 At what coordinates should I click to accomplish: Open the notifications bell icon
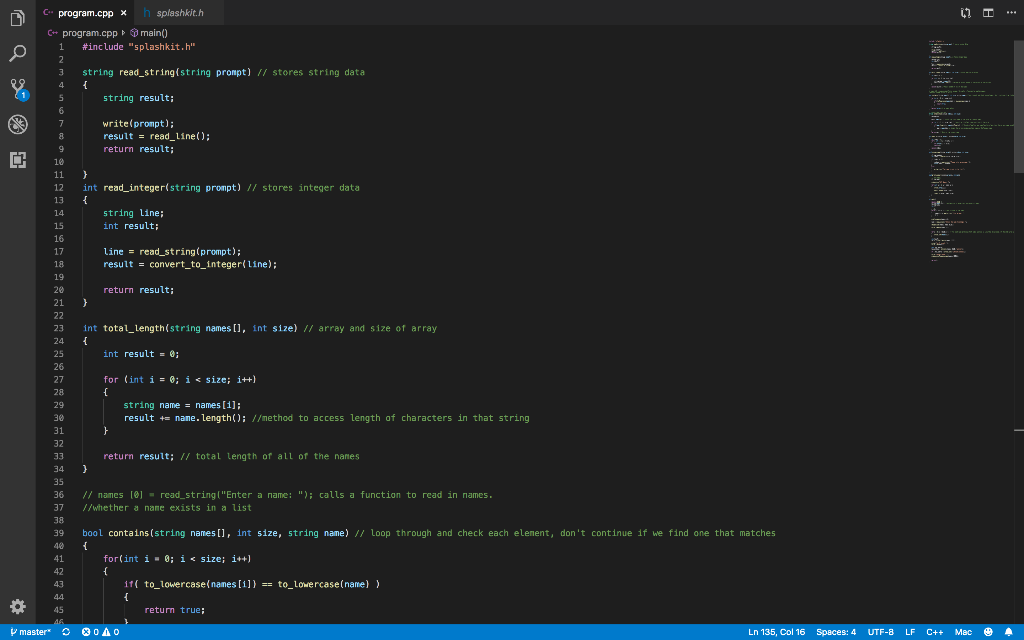pyautogui.click(x=1008, y=632)
